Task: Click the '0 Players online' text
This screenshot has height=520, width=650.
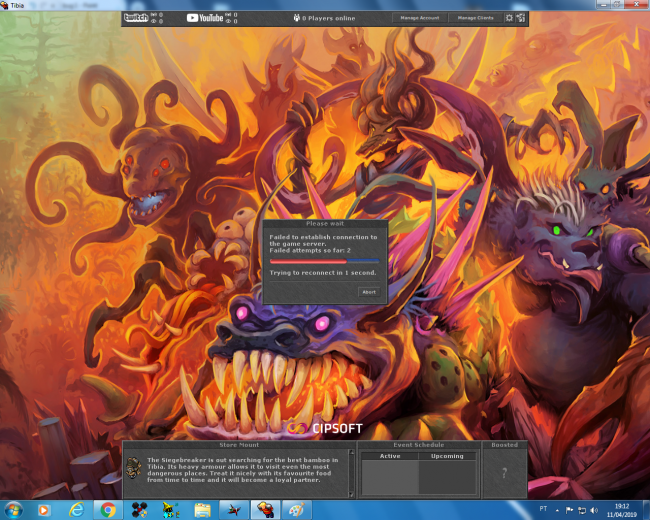Action: tap(328, 18)
